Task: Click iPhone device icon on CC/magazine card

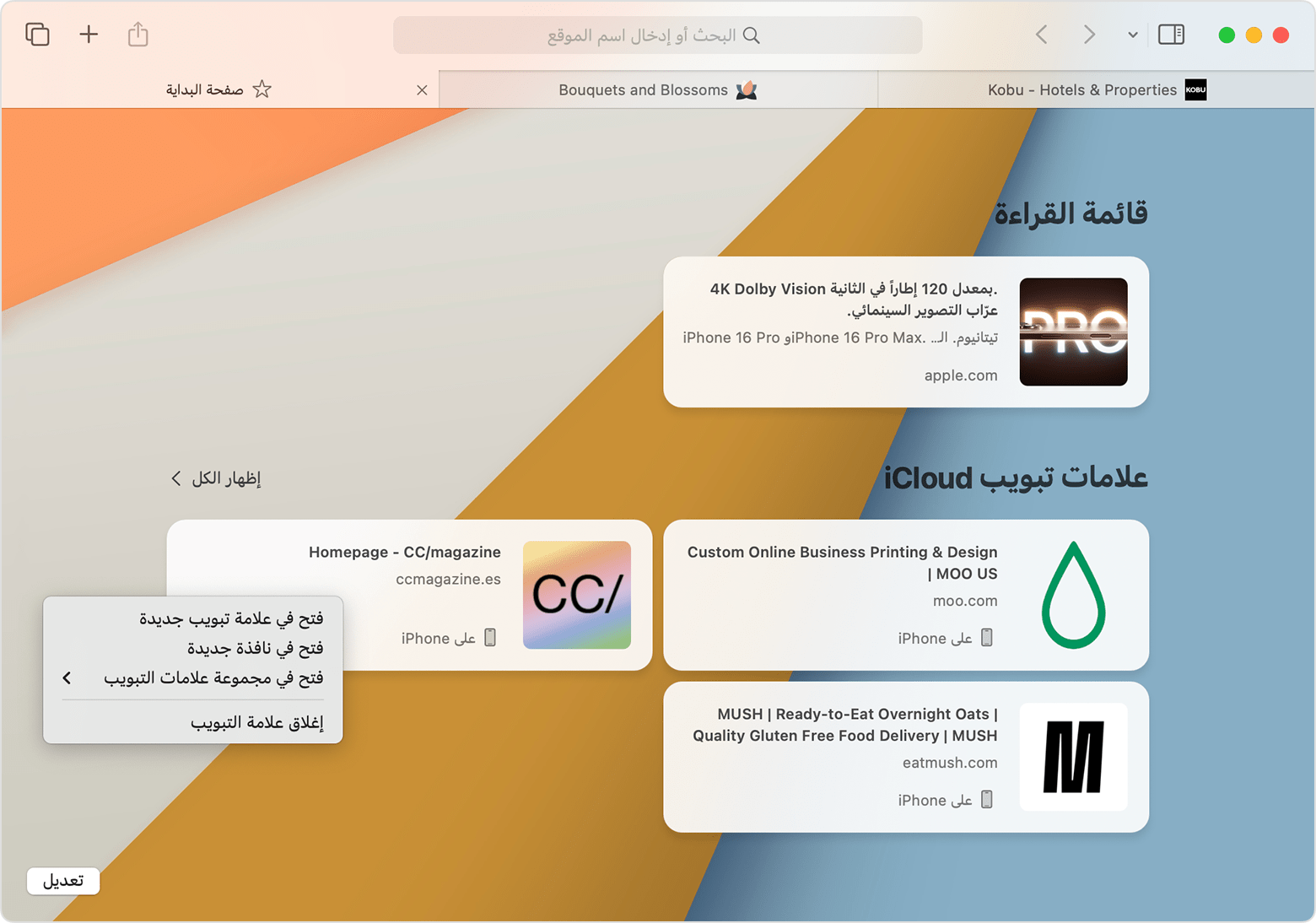Action: (x=490, y=638)
